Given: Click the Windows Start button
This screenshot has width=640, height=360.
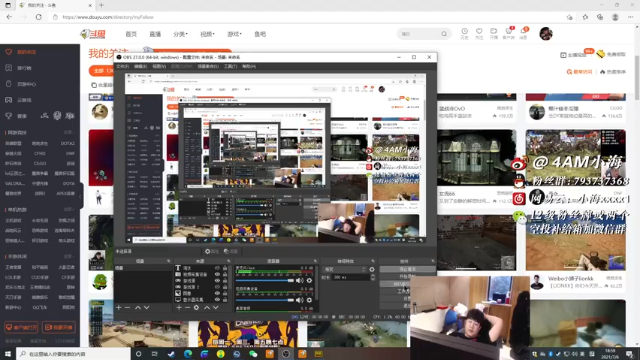Looking at the screenshot, I should (x=8, y=354).
